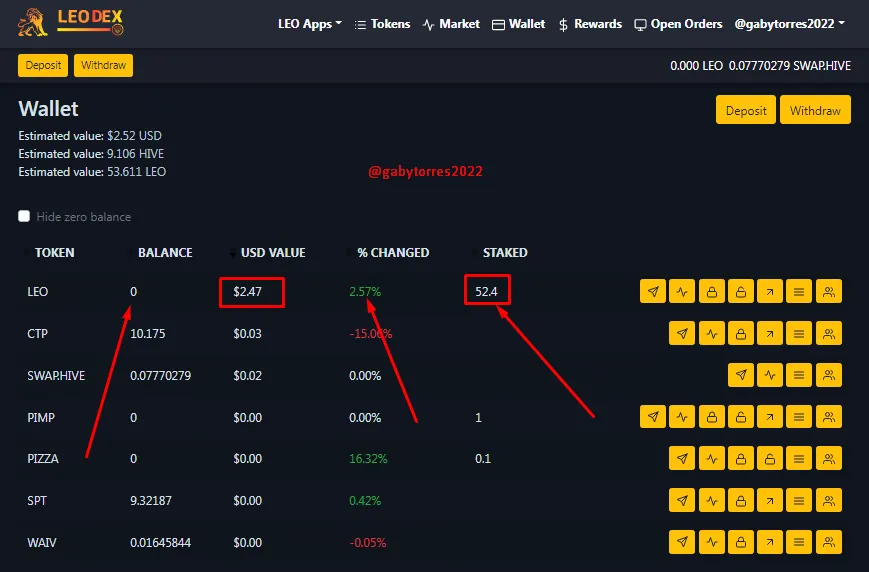Image resolution: width=869 pixels, height=572 pixels.
Task: Click the PIMP staked value 1
Action: 478,417
